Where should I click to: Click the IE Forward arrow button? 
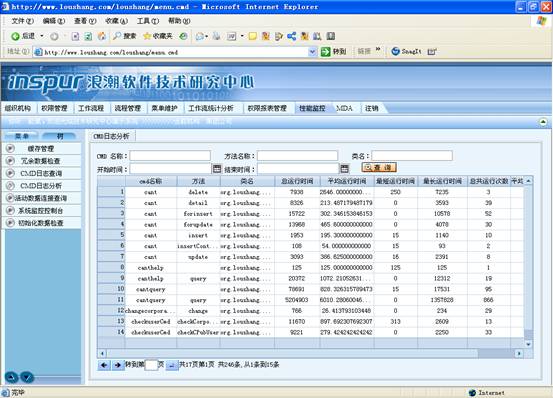pyautogui.click(x=54, y=36)
